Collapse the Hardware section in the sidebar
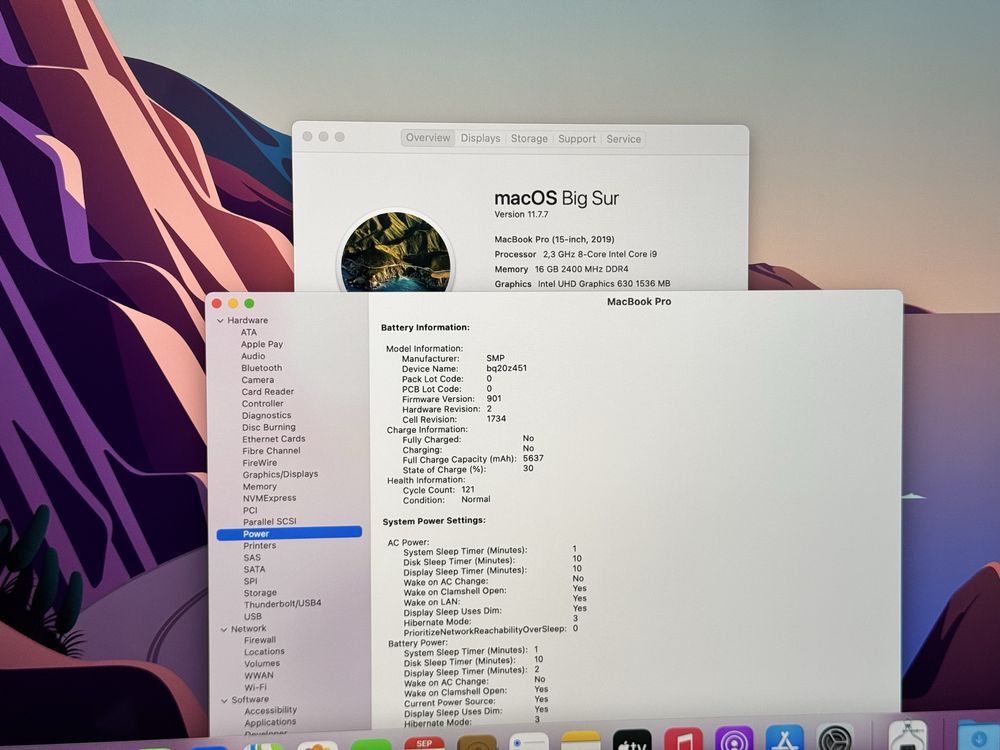The image size is (1000, 750). [x=221, y=321]
